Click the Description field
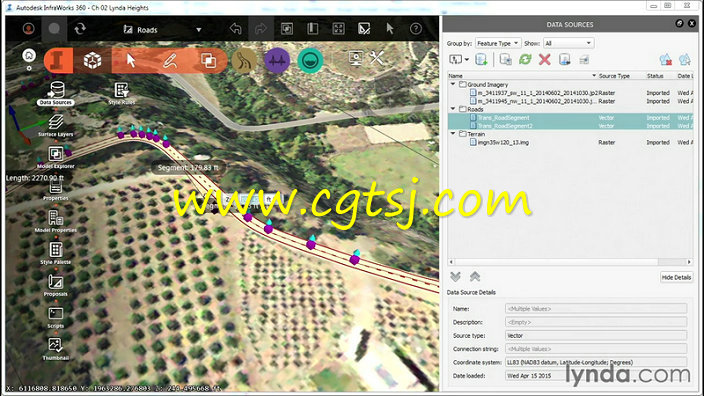This screenshot has height=396, width=704. click(596, 322)
